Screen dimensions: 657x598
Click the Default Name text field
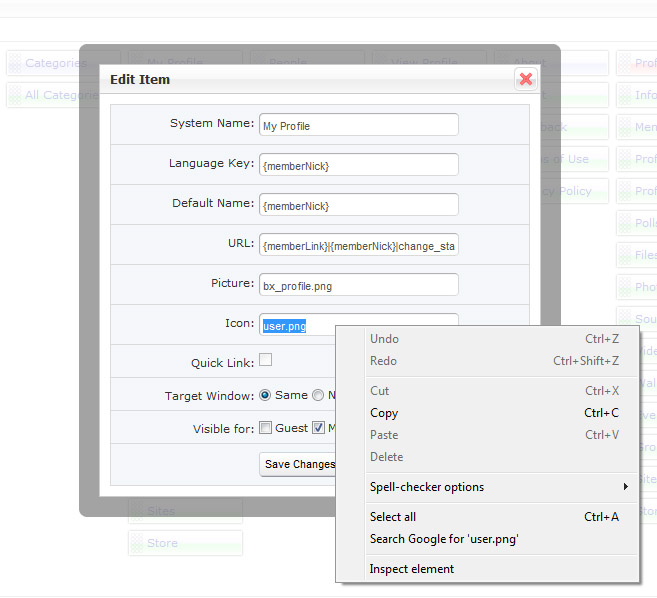(358, 205)
